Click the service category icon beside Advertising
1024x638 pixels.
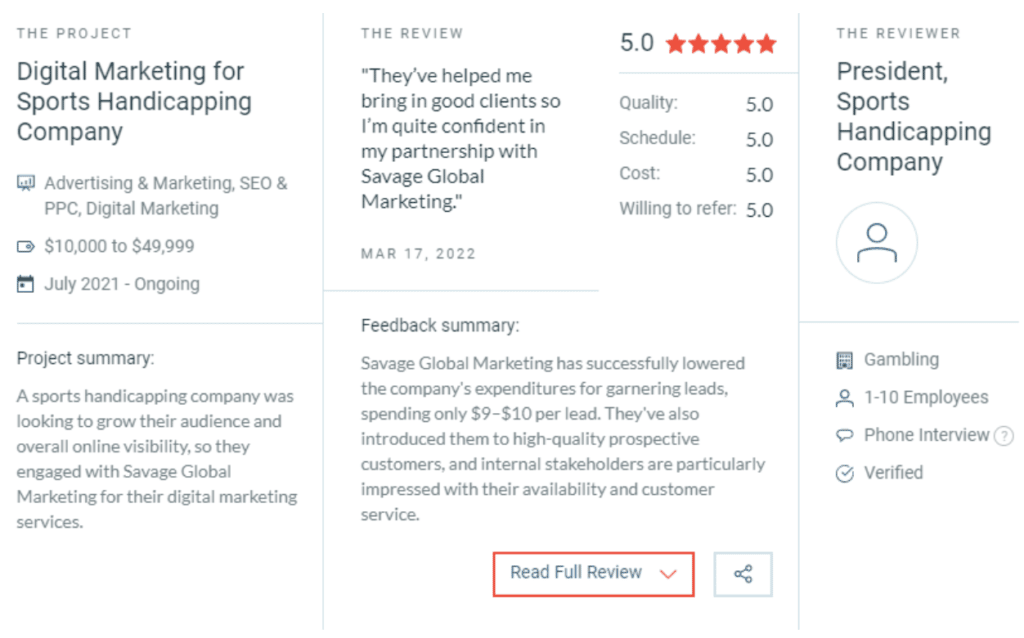[25, 183]
